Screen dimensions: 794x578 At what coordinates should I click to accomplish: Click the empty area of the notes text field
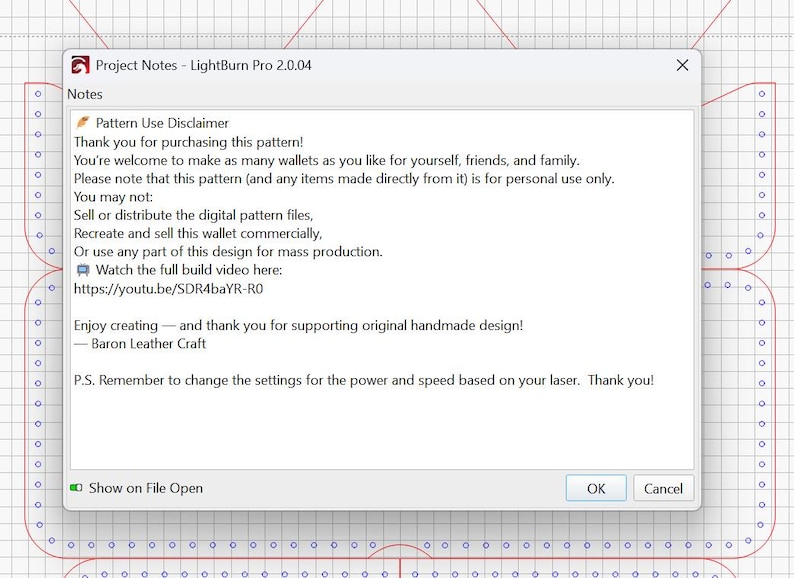point(382,431)
